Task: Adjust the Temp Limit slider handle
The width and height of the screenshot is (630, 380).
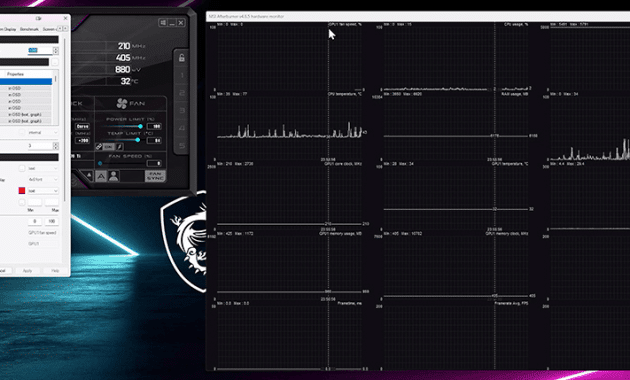Action: [x=137, y=140]
